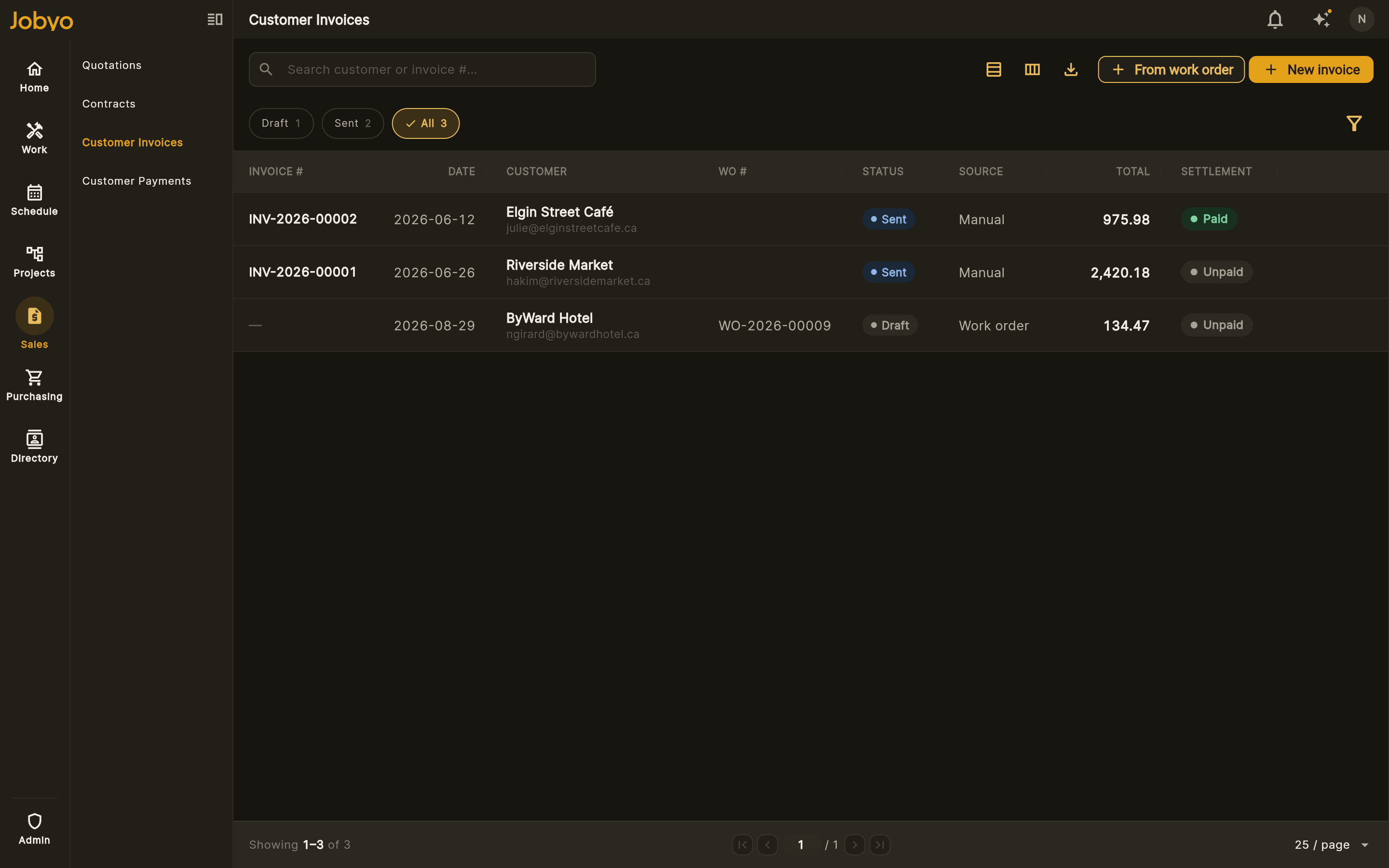Viewport: 1389px width, 868px height.
Task: Click customer Elgin Street Café
Action: click(x=559, y=212)
